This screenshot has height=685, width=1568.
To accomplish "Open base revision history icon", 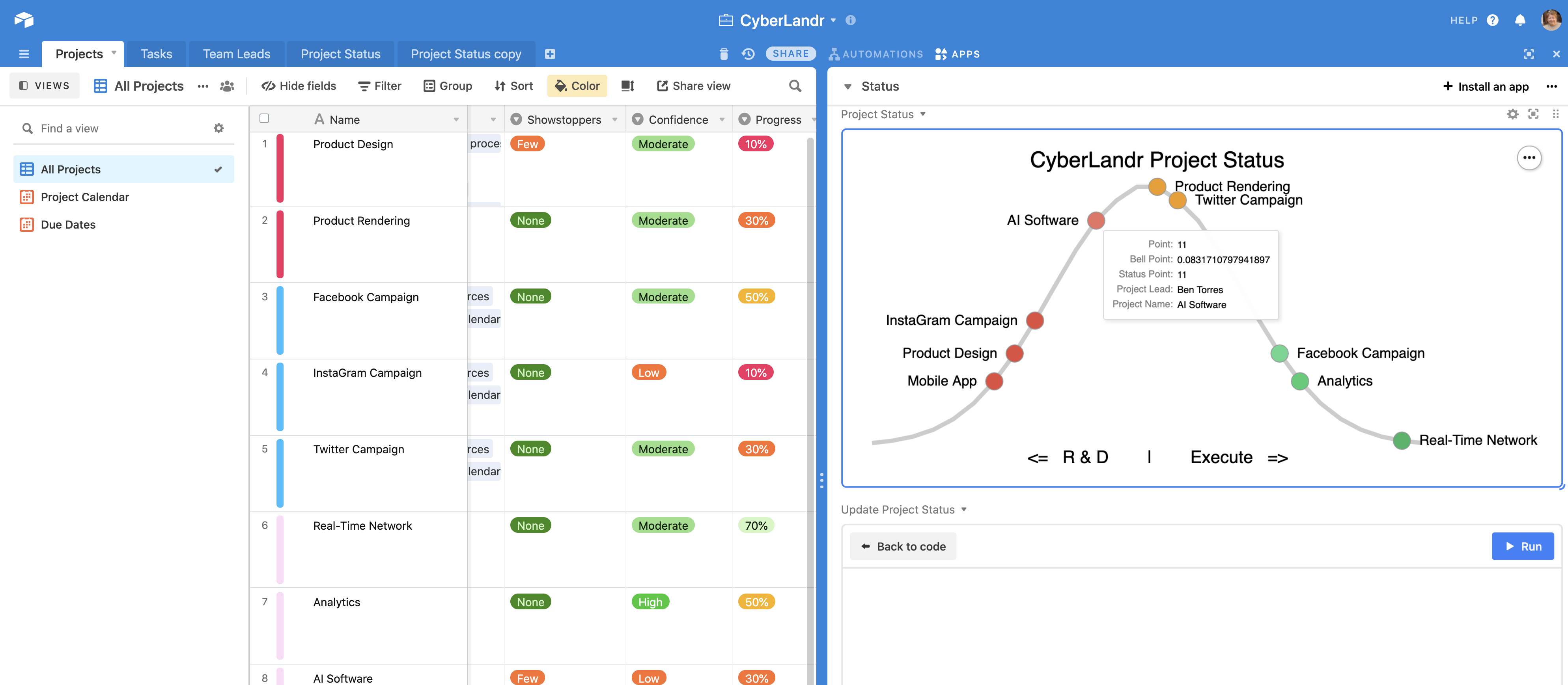I will click(x=748, y=54).
